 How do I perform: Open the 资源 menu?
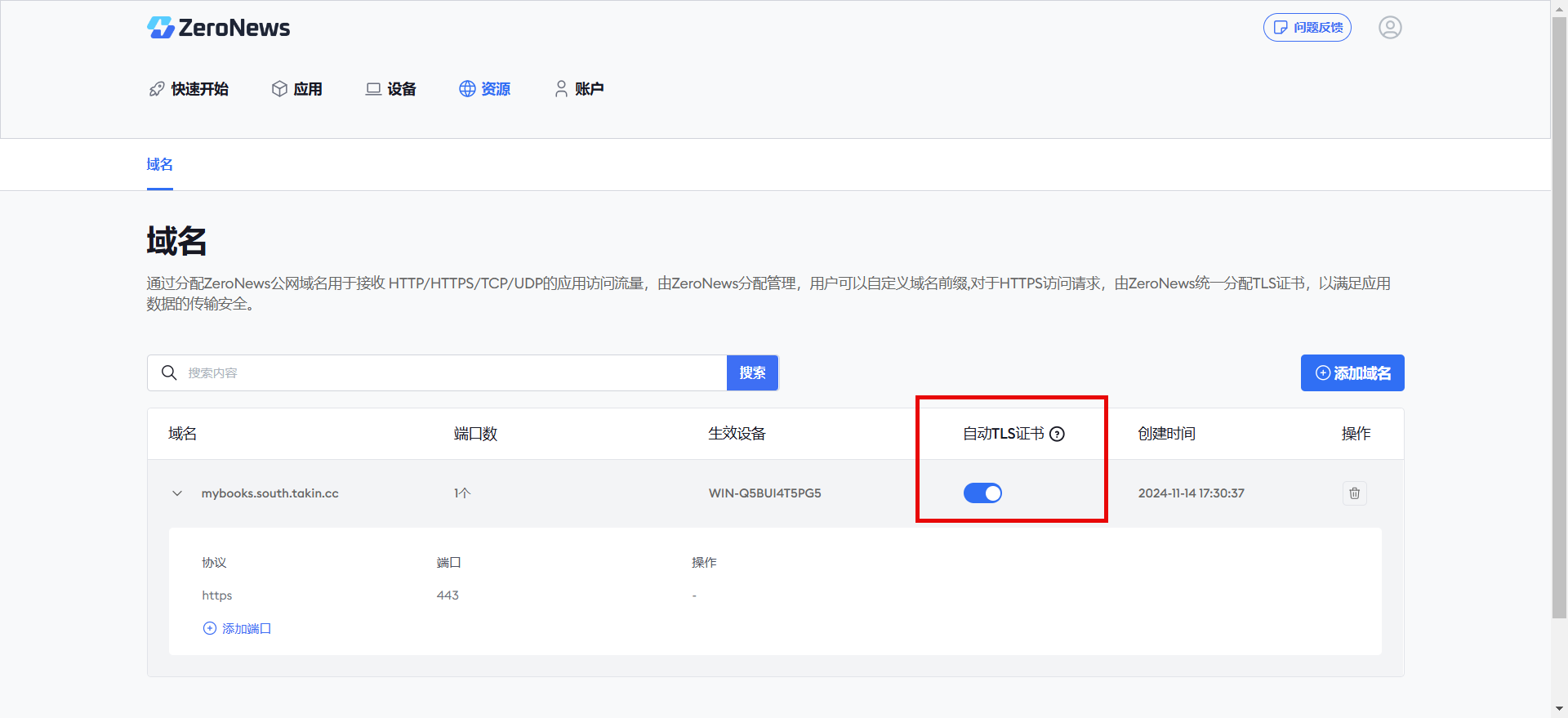click(485, 89)
